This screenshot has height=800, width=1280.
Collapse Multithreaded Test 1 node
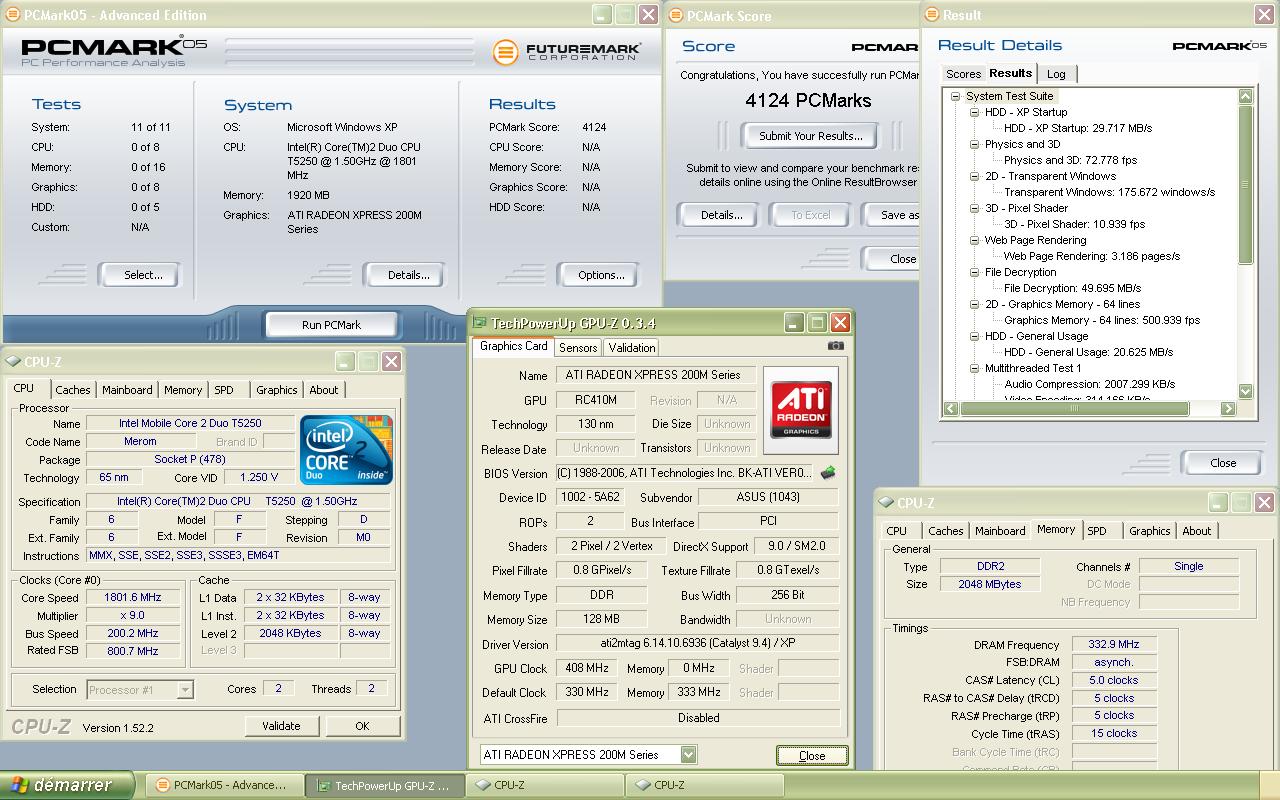[975, 368]
